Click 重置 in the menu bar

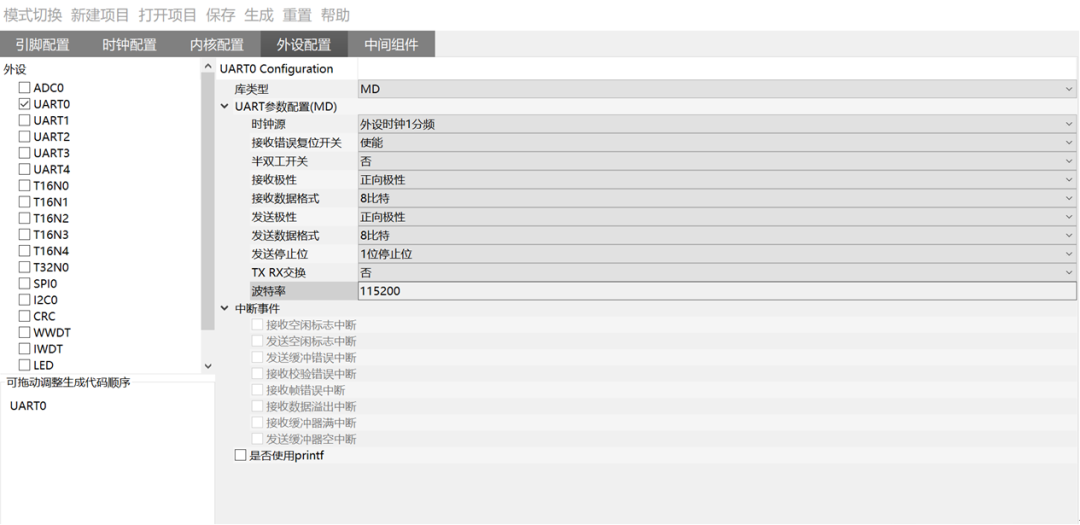[x=298, y=14]
